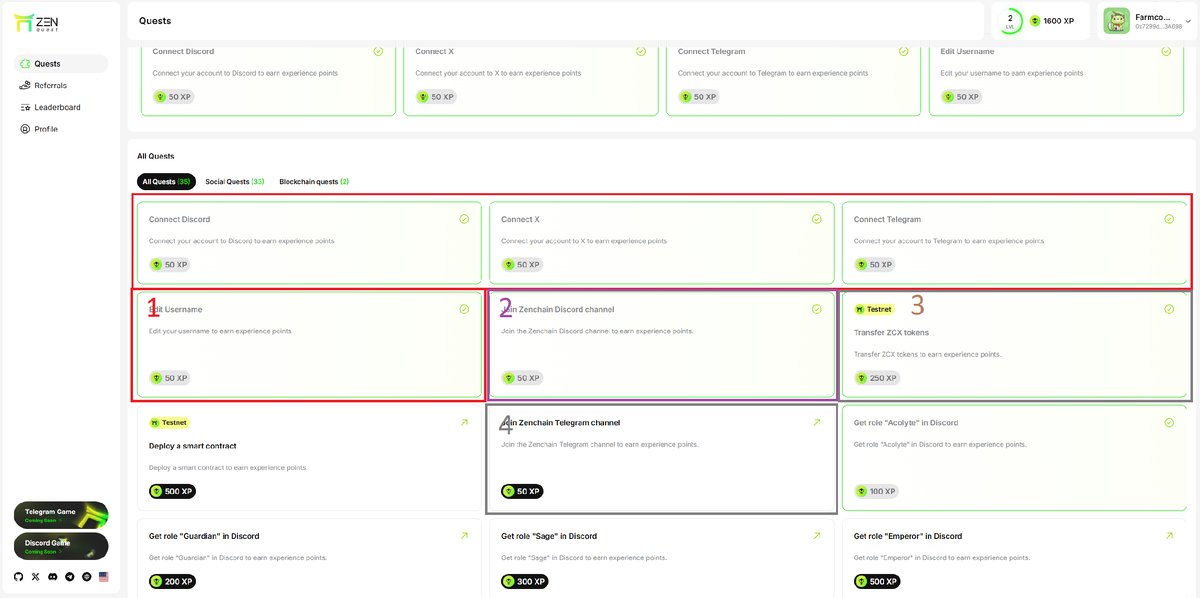Click completed checkmark on Connect Discord in All Quests
The width and height of the screenshot is (1200, 598).
(464, 219)
